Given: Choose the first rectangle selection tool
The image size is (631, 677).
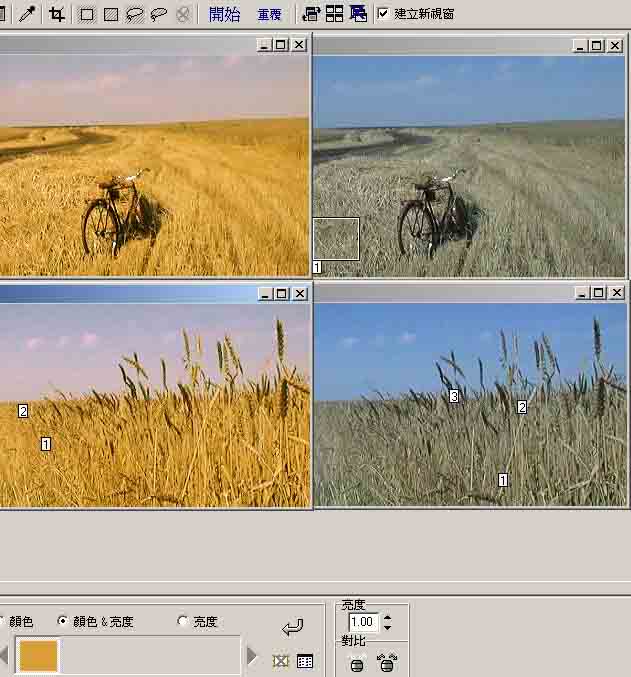Looking at the screenshot, I should (87, 14).
